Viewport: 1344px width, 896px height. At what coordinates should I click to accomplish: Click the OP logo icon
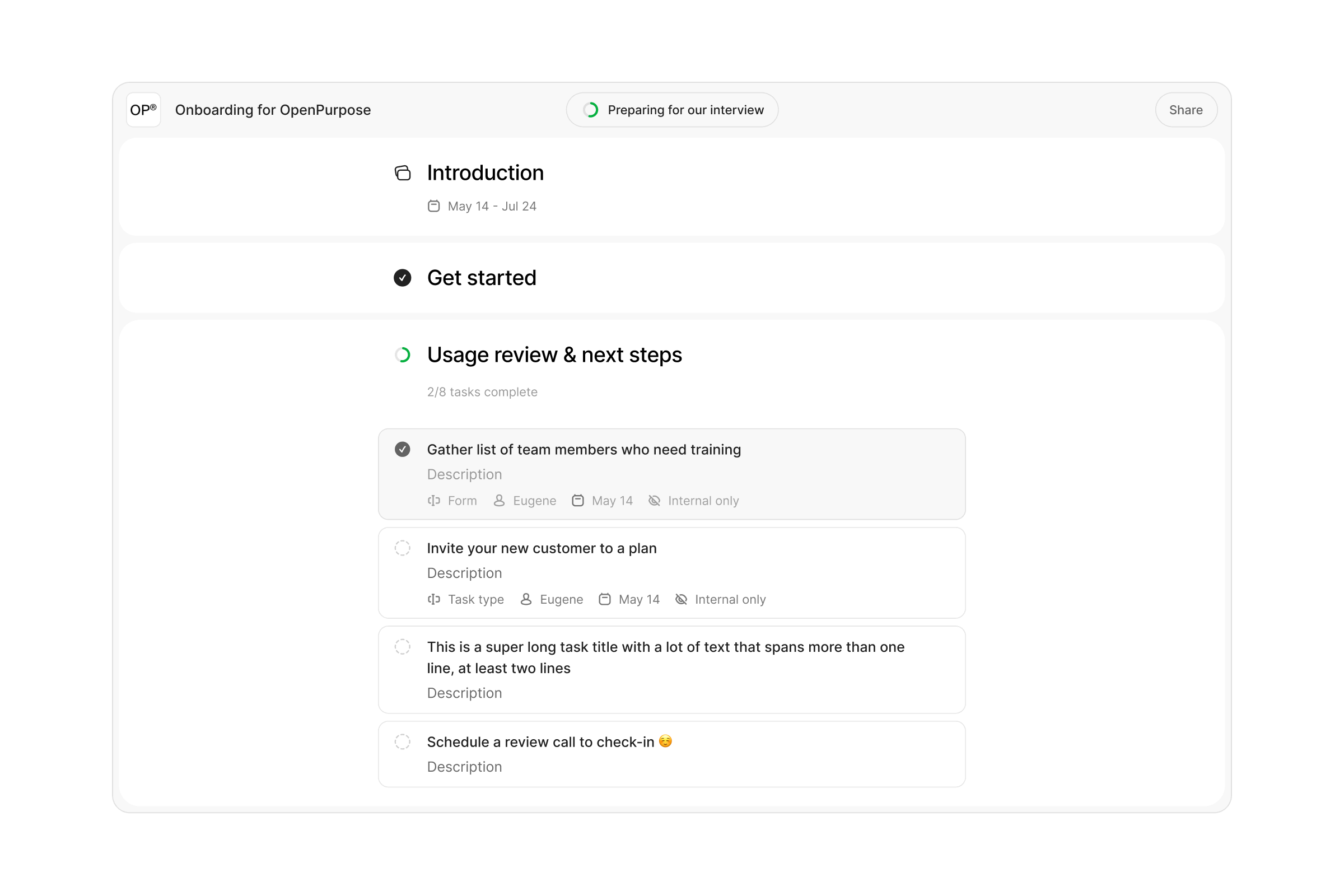pyautogui.click(x=143, y=110)
